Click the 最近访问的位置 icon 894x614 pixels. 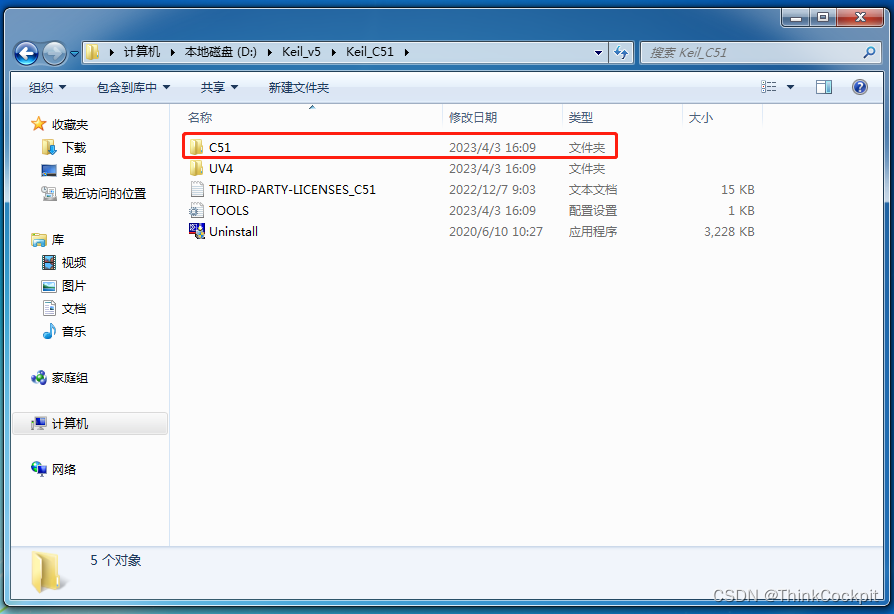(49, 193)
